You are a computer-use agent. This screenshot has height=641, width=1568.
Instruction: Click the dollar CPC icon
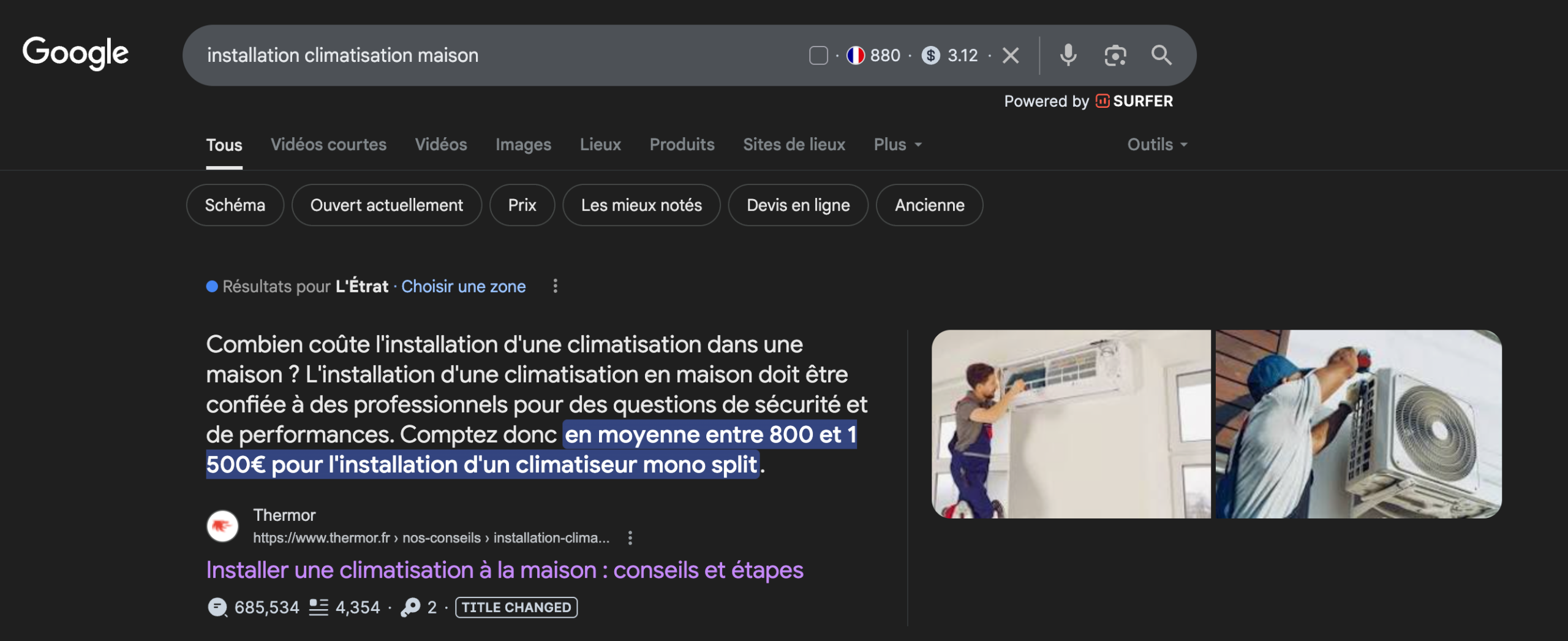(930, 56)
